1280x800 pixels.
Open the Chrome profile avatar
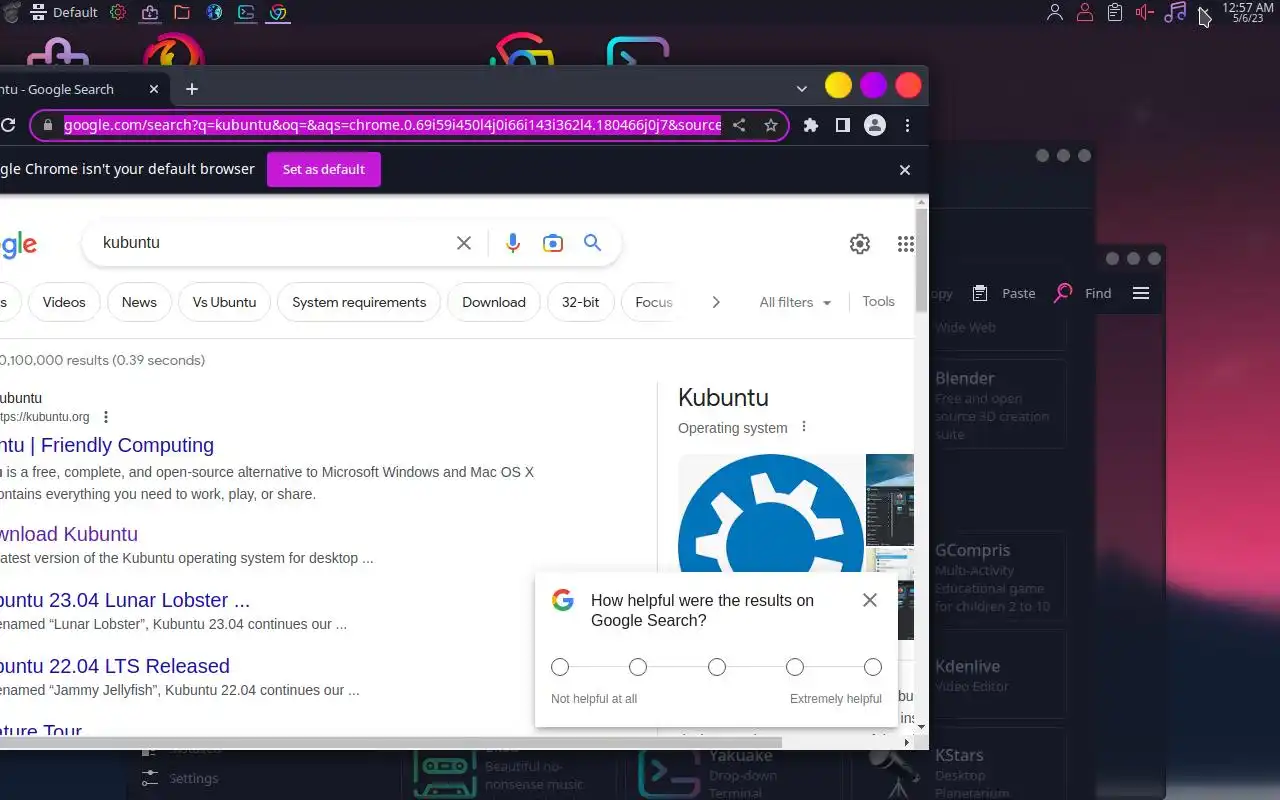[x=875, y=125]
